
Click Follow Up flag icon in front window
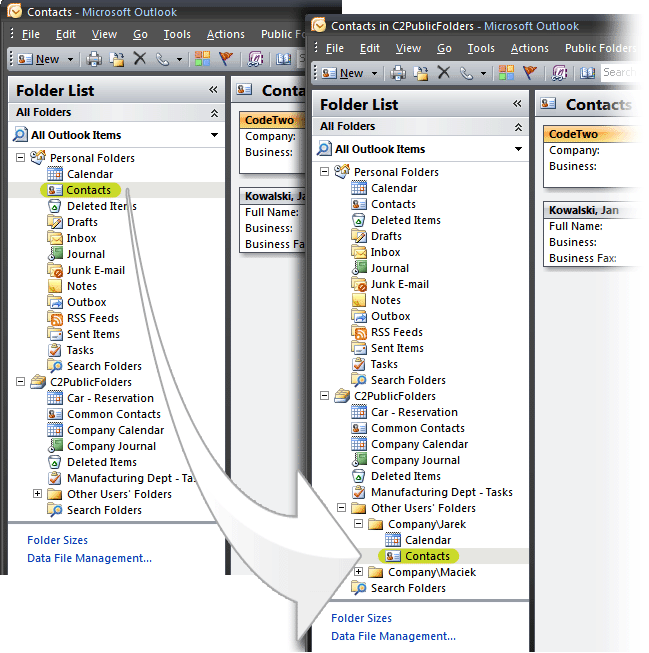point(529,73)
